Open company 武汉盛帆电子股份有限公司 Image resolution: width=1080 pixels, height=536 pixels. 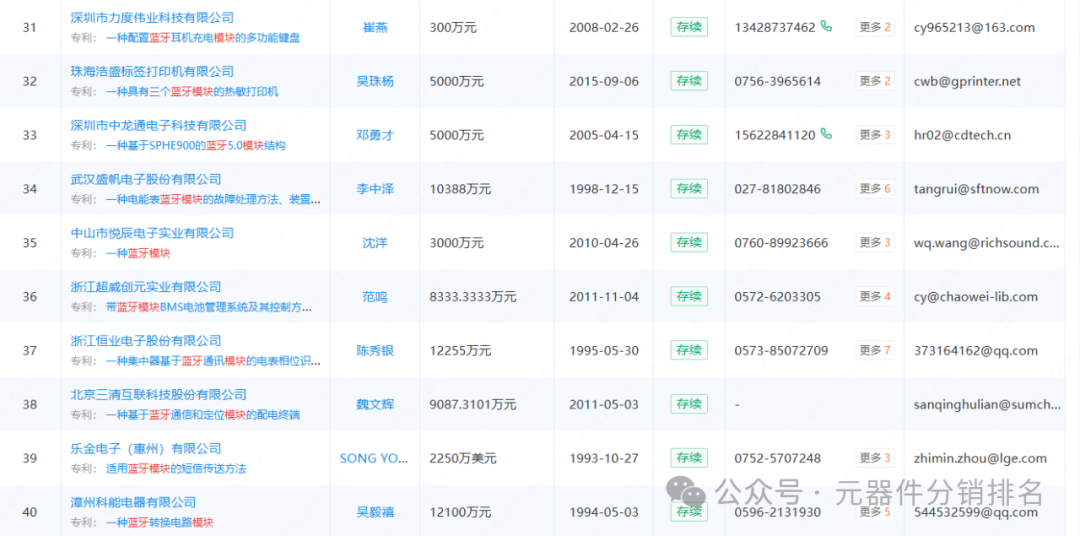pyautogui.click(x=146, y=179)
